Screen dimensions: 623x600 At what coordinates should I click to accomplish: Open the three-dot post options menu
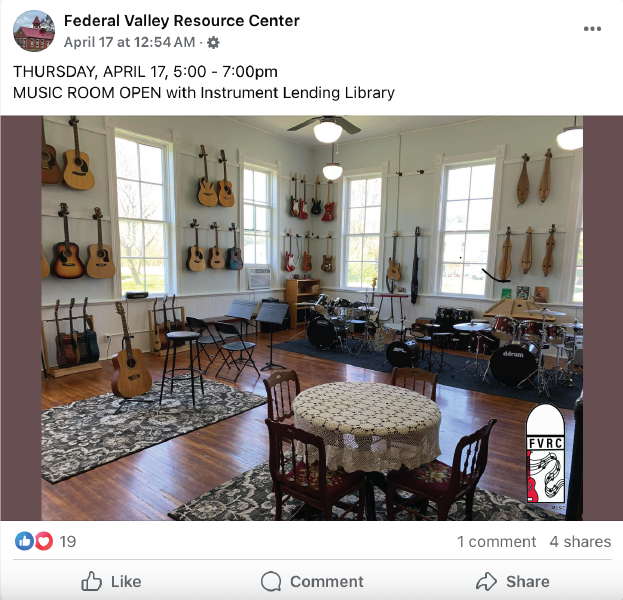[x=592, y=29]
